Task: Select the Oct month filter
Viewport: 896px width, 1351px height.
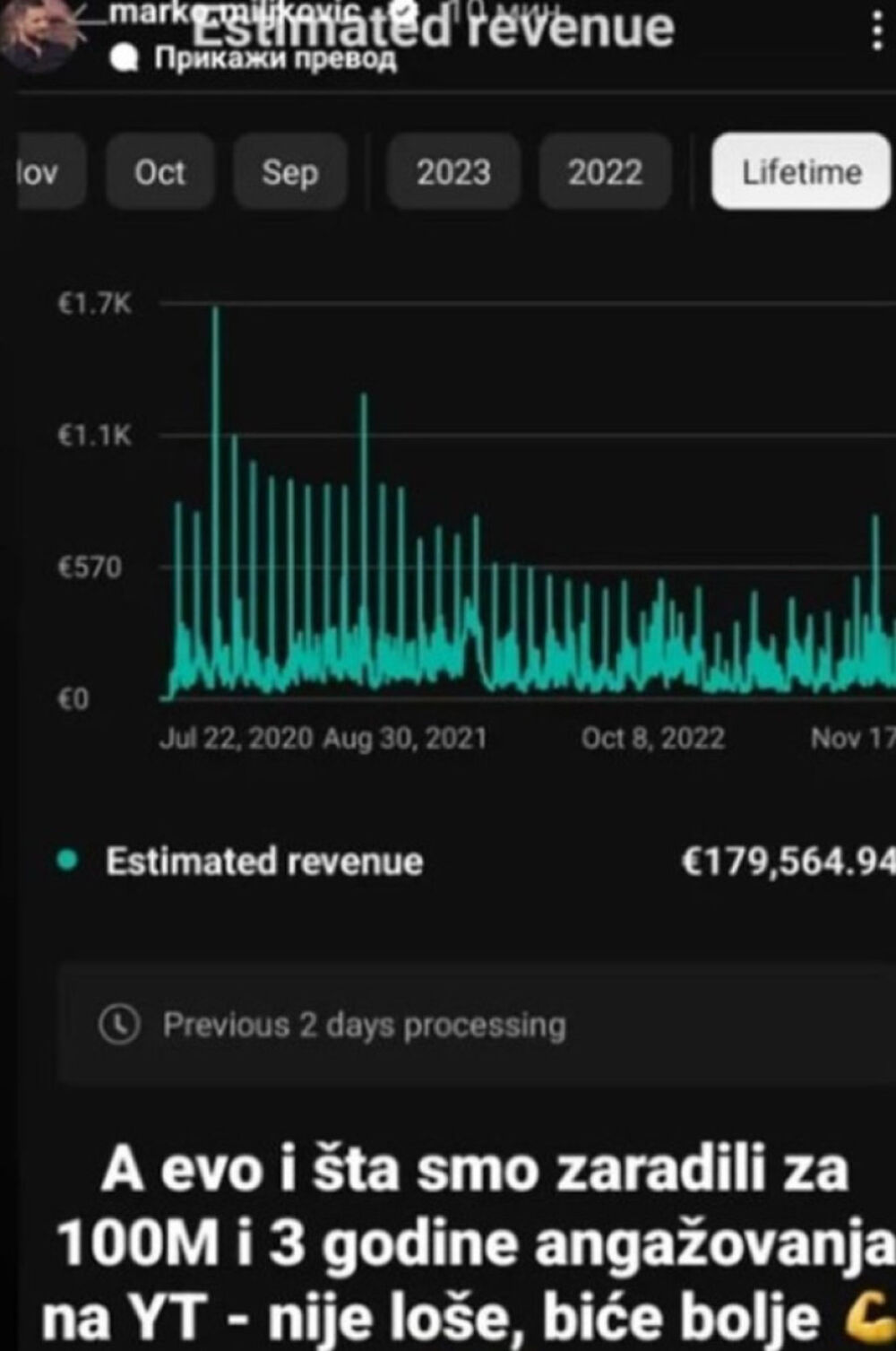Action: pos(159,171)
